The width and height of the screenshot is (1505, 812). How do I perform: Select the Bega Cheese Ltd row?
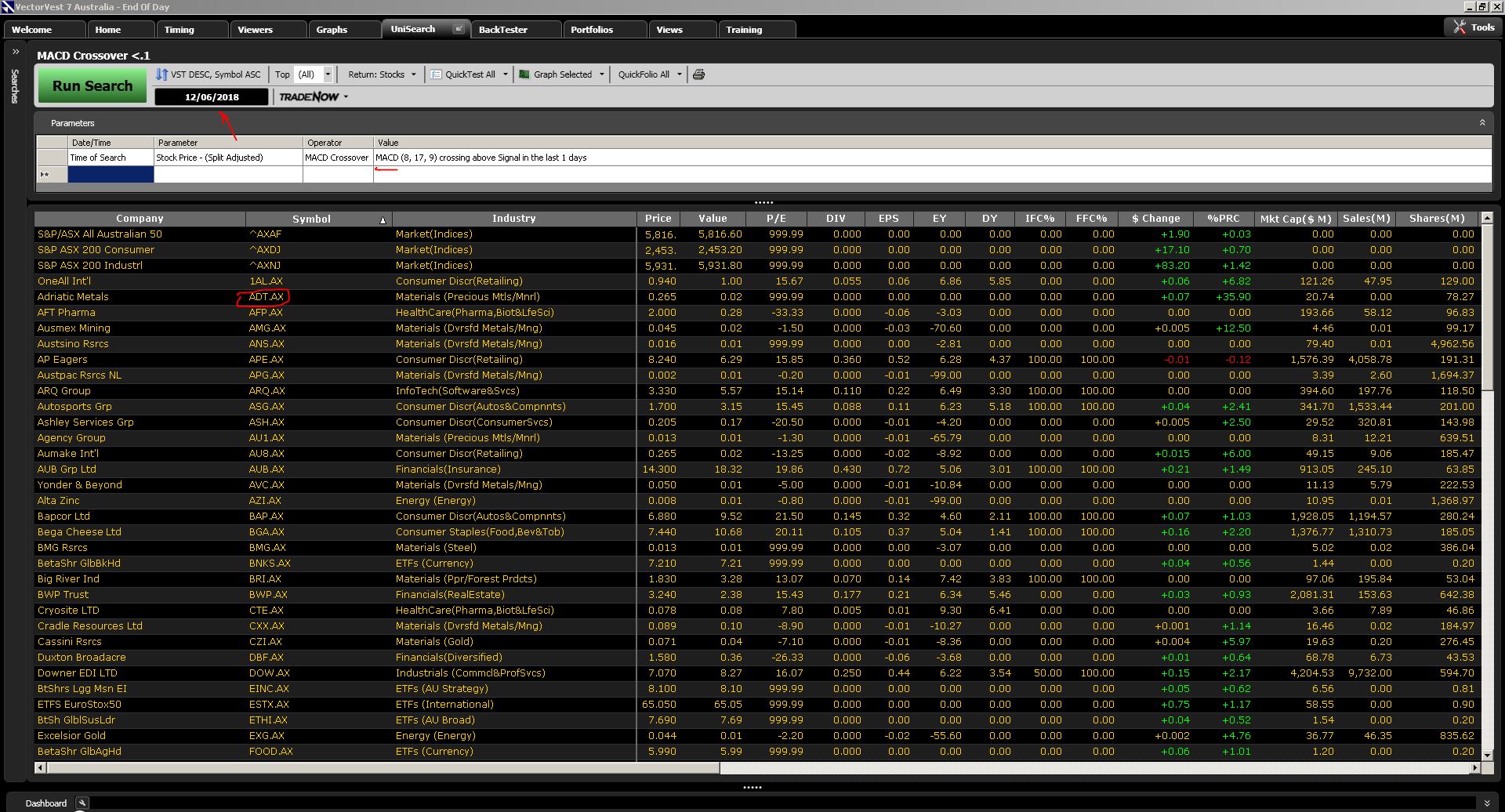click(x=758, y=532)
